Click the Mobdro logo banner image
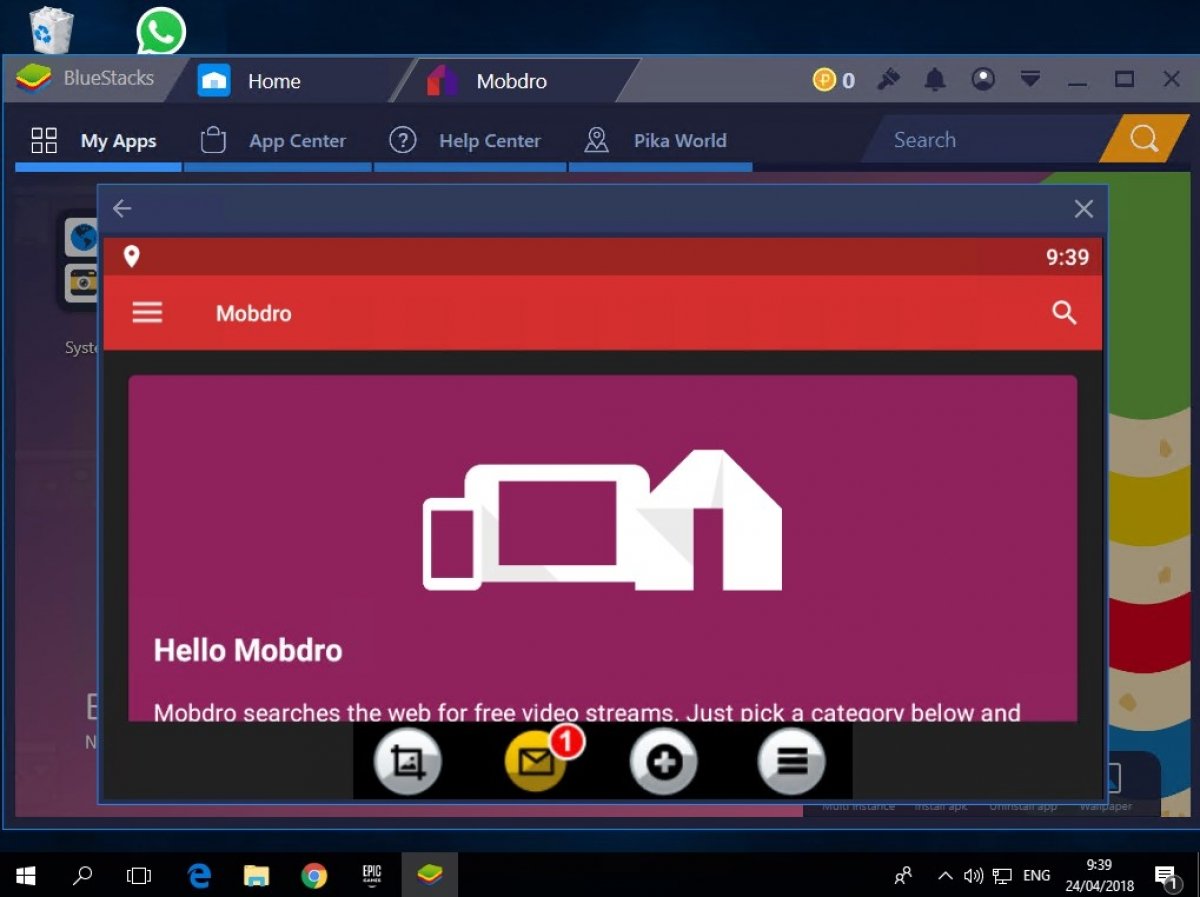This screenshot has height=897, width=1200. 602,520
